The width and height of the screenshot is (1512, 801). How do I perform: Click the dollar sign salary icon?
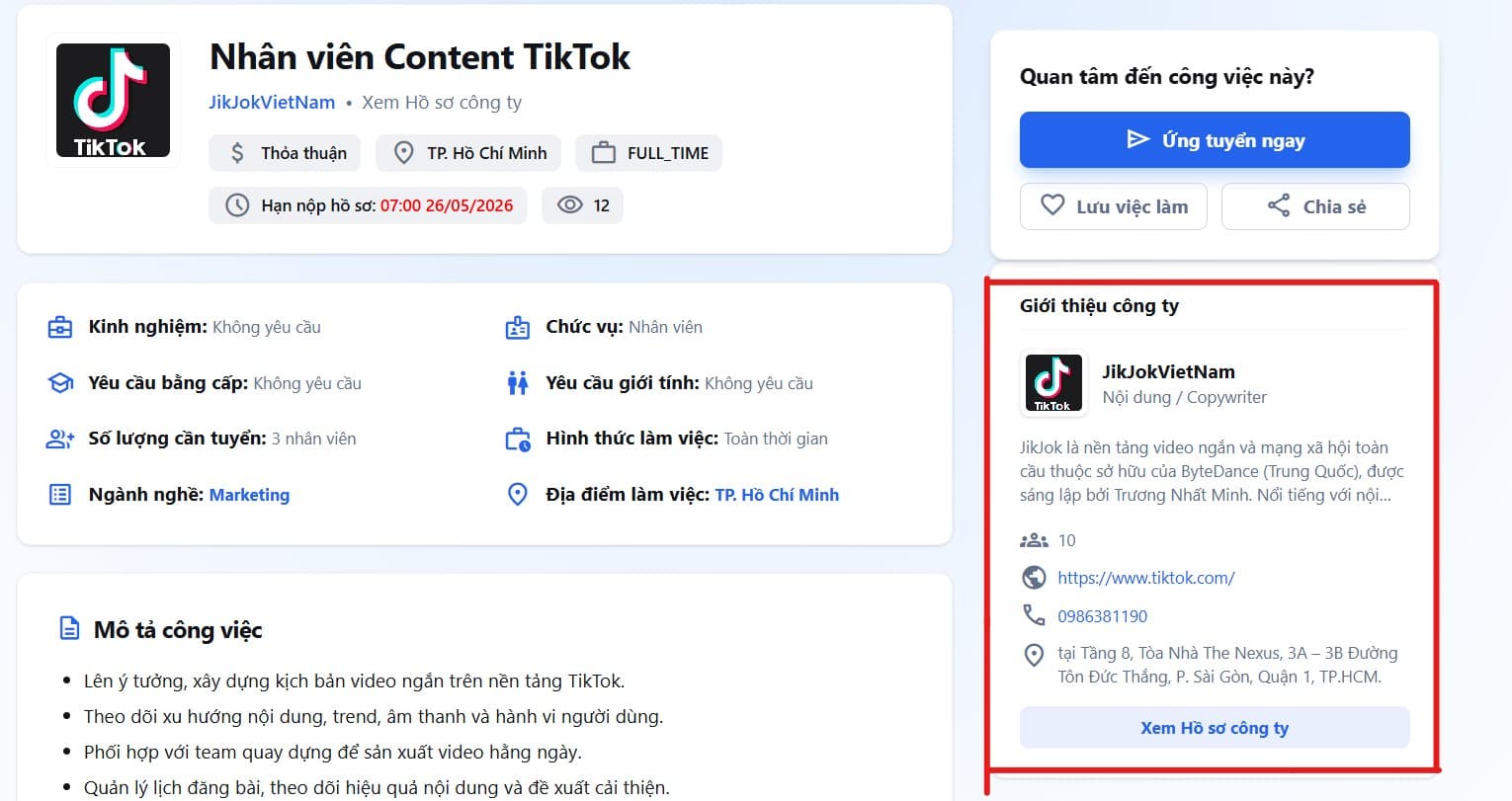(237, 153)
